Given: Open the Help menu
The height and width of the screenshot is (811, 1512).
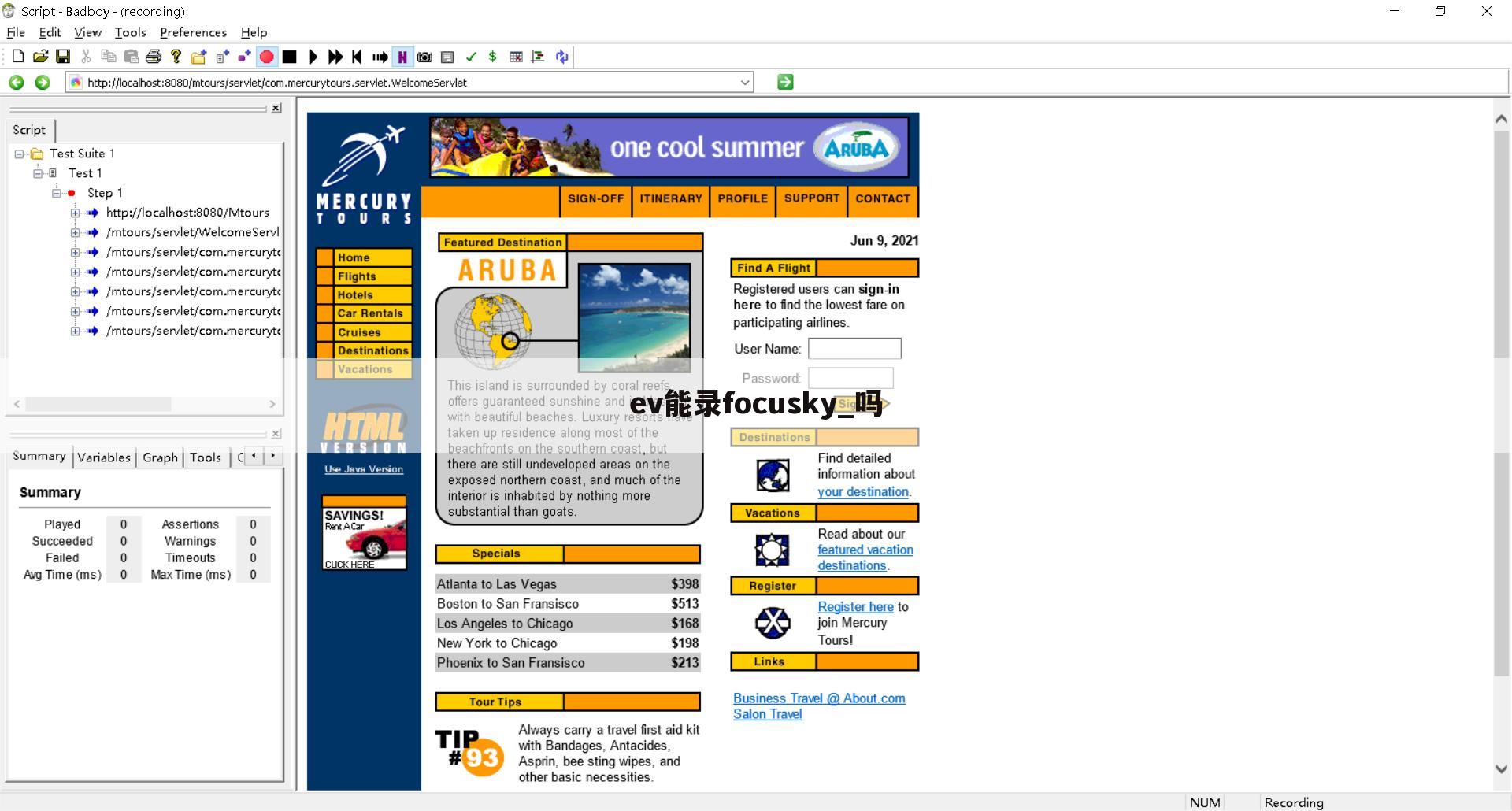Looking at the screenshot, I should click(254, 32).
